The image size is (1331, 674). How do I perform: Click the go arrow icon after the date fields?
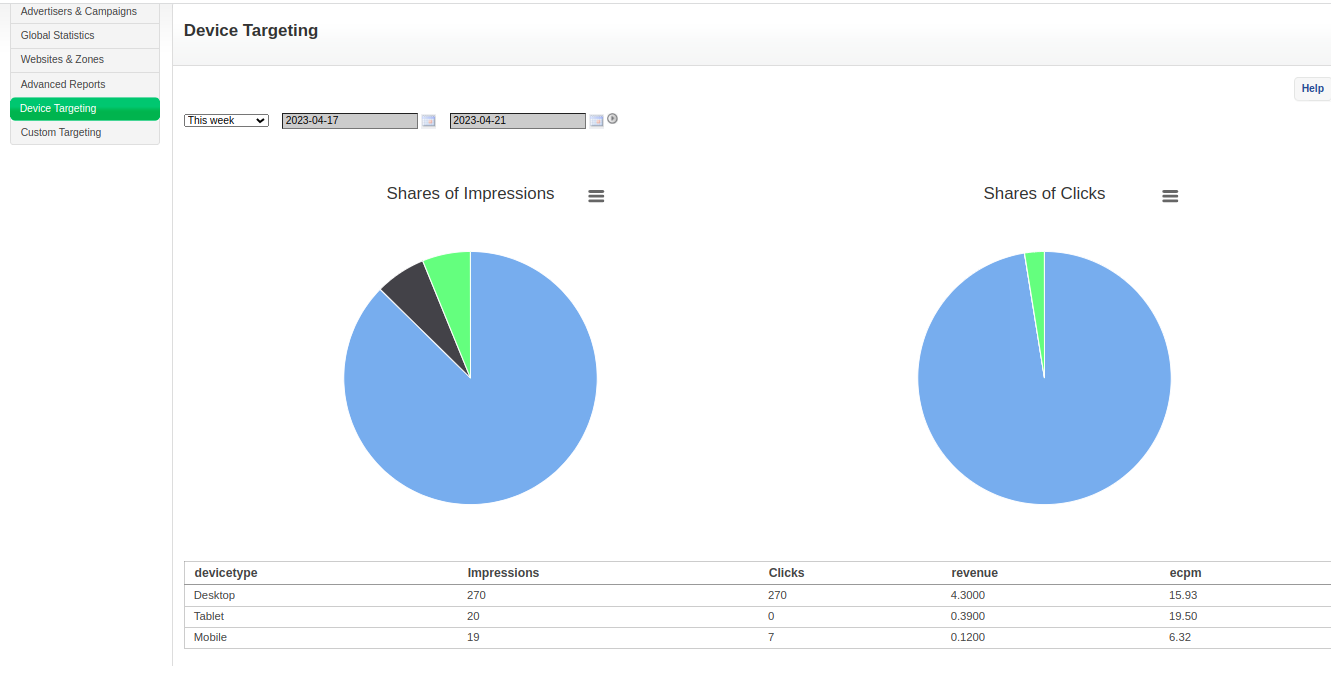tap(612, 119)
